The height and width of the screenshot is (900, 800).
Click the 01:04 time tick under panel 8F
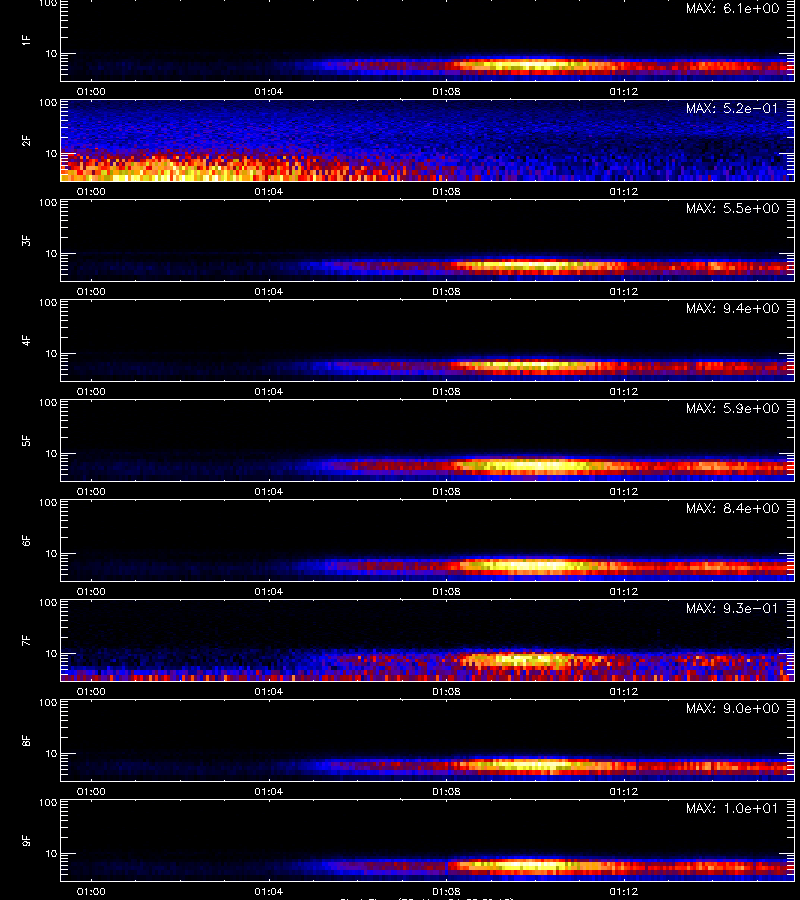click(269, 791)
